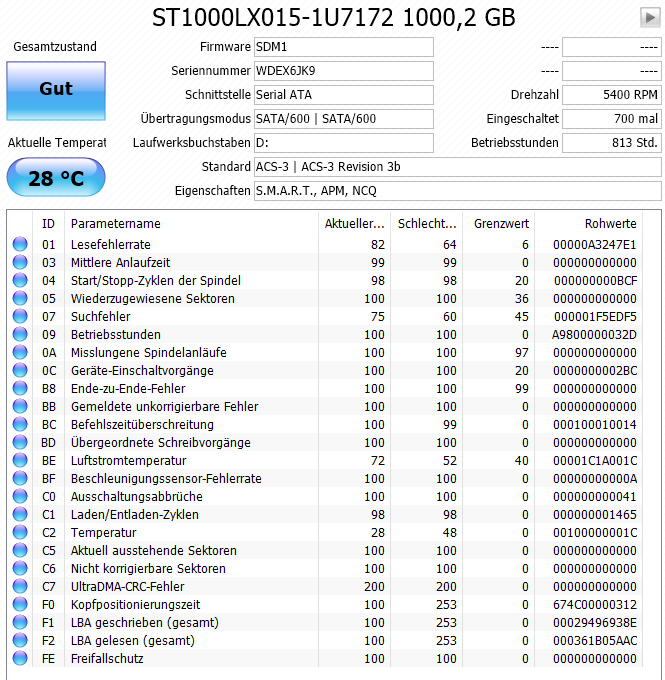Select the Luftstromtemperatur parameter name
Screen dimensions: 665x680
point(128,461)
